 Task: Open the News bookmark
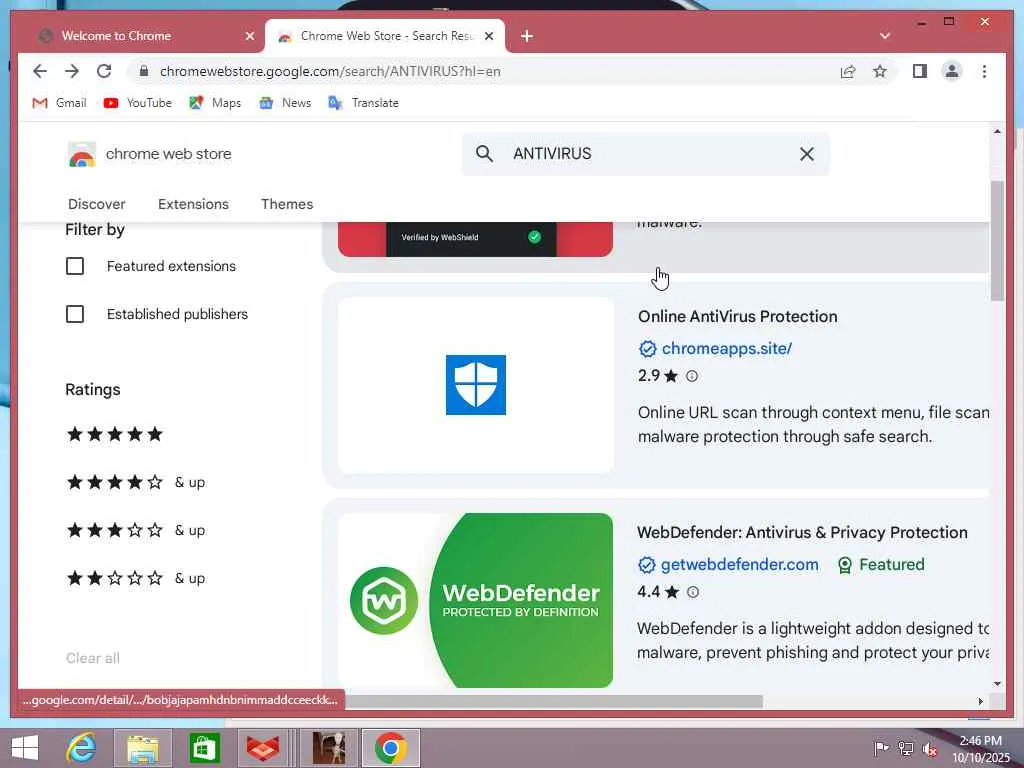(x=285, y=103)
